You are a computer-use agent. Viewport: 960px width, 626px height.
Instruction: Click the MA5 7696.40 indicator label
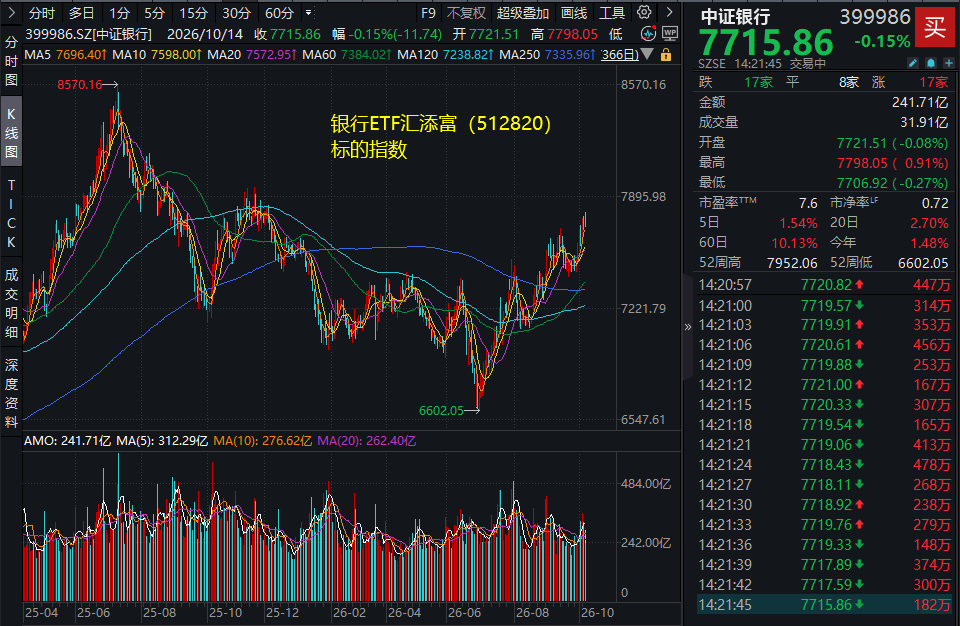(x=66, y=55)
